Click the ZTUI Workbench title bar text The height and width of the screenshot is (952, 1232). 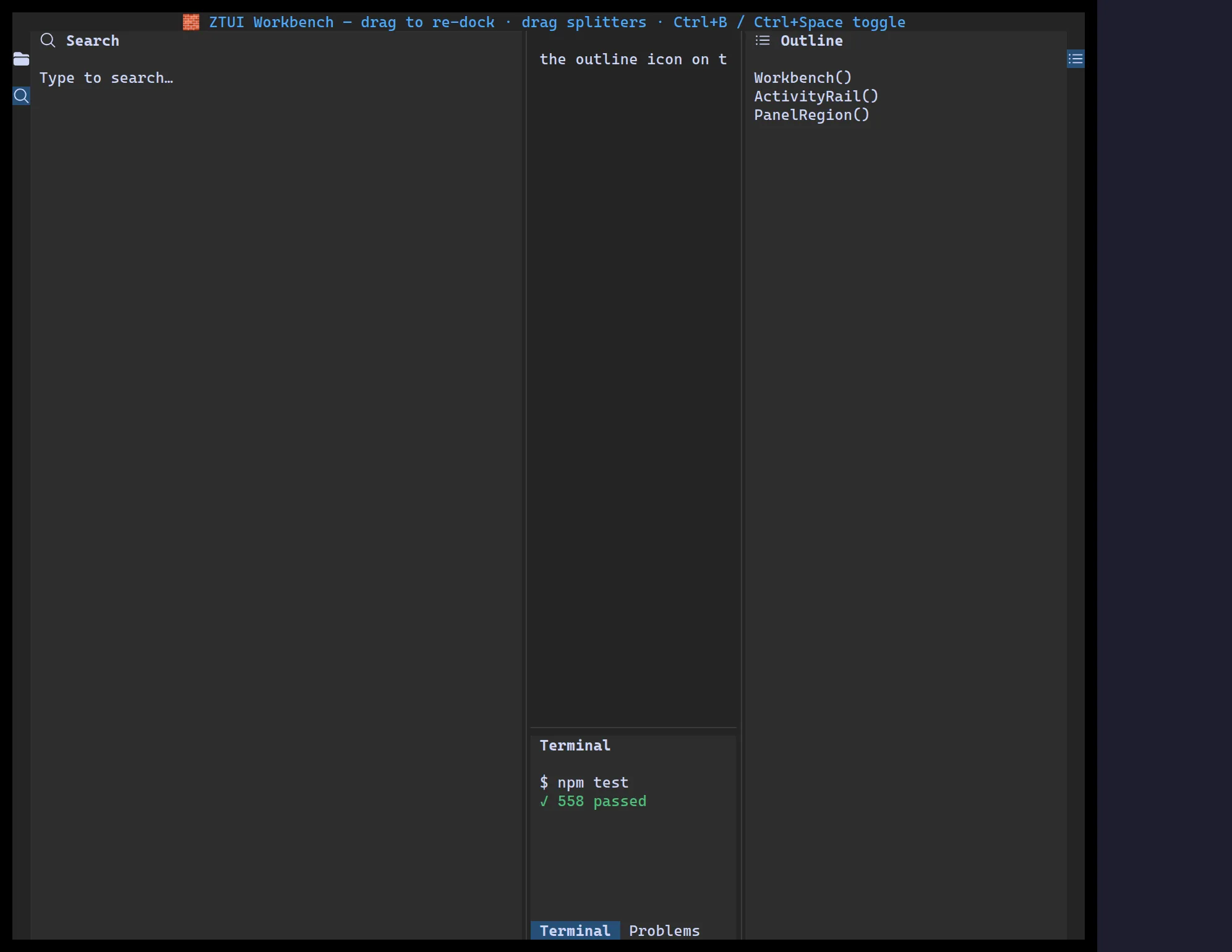(557, 22)
